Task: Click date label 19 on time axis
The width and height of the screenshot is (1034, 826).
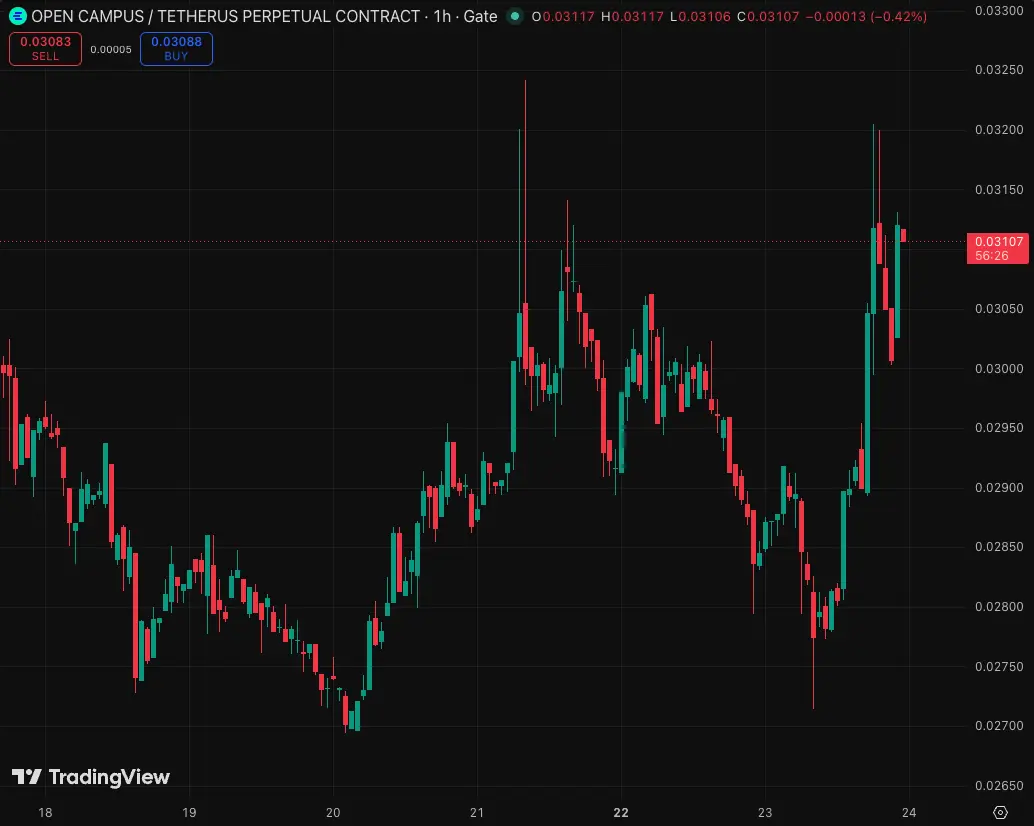Action: pyautogui.click(x=189, y=812)
